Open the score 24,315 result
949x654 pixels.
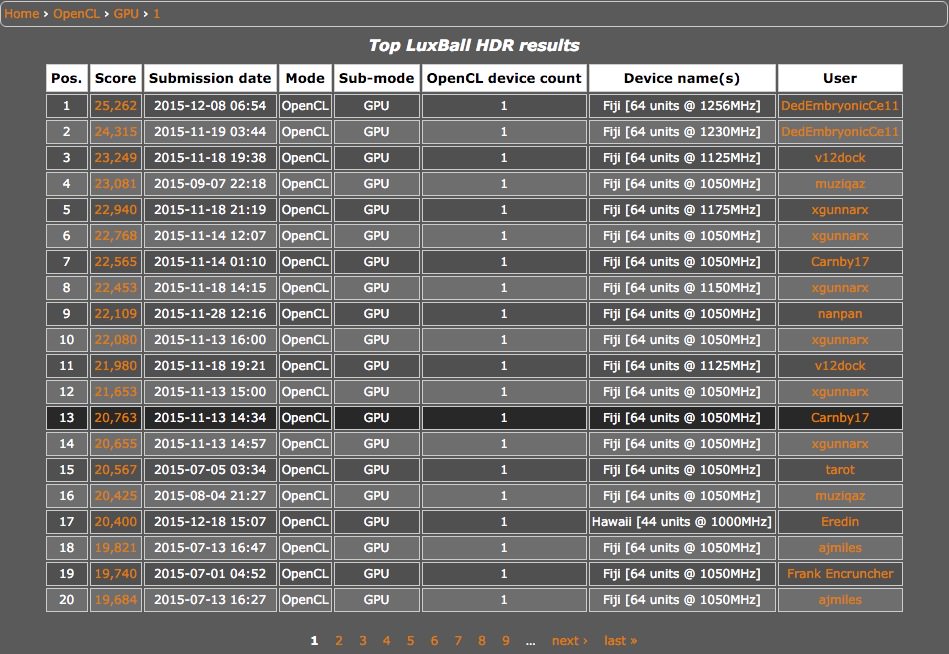116,131
